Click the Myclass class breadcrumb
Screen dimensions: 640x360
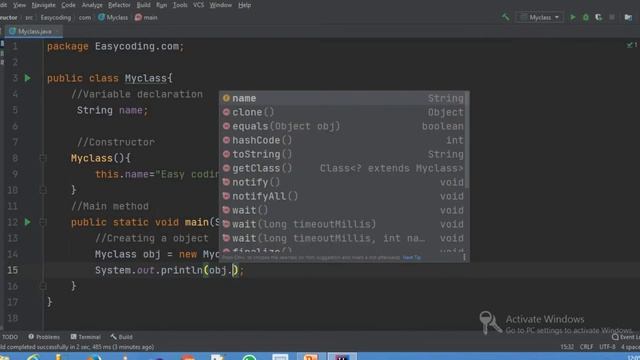[113, 18]
